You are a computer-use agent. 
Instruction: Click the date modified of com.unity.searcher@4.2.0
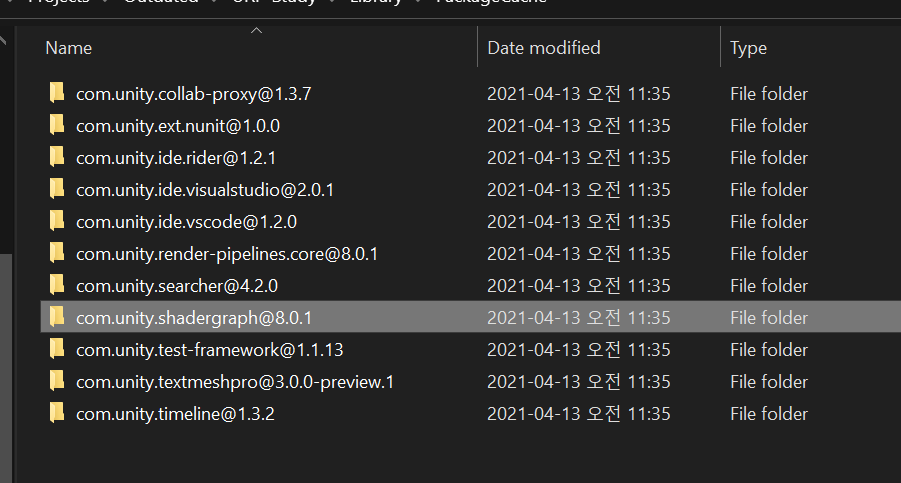[x=579, y=285]
